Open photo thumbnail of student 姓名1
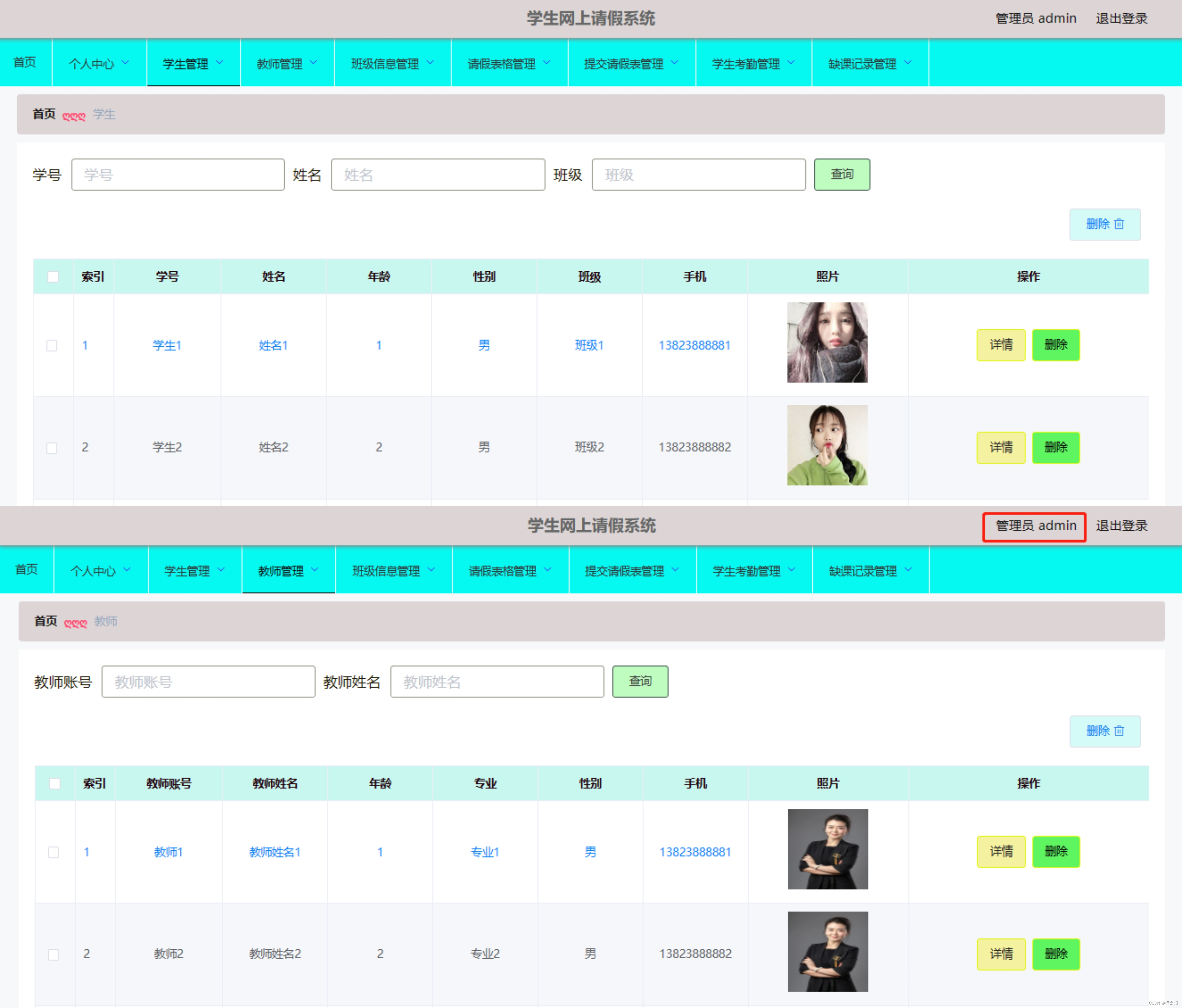This screenshot has width=1182, height=1008. point(826,342)
